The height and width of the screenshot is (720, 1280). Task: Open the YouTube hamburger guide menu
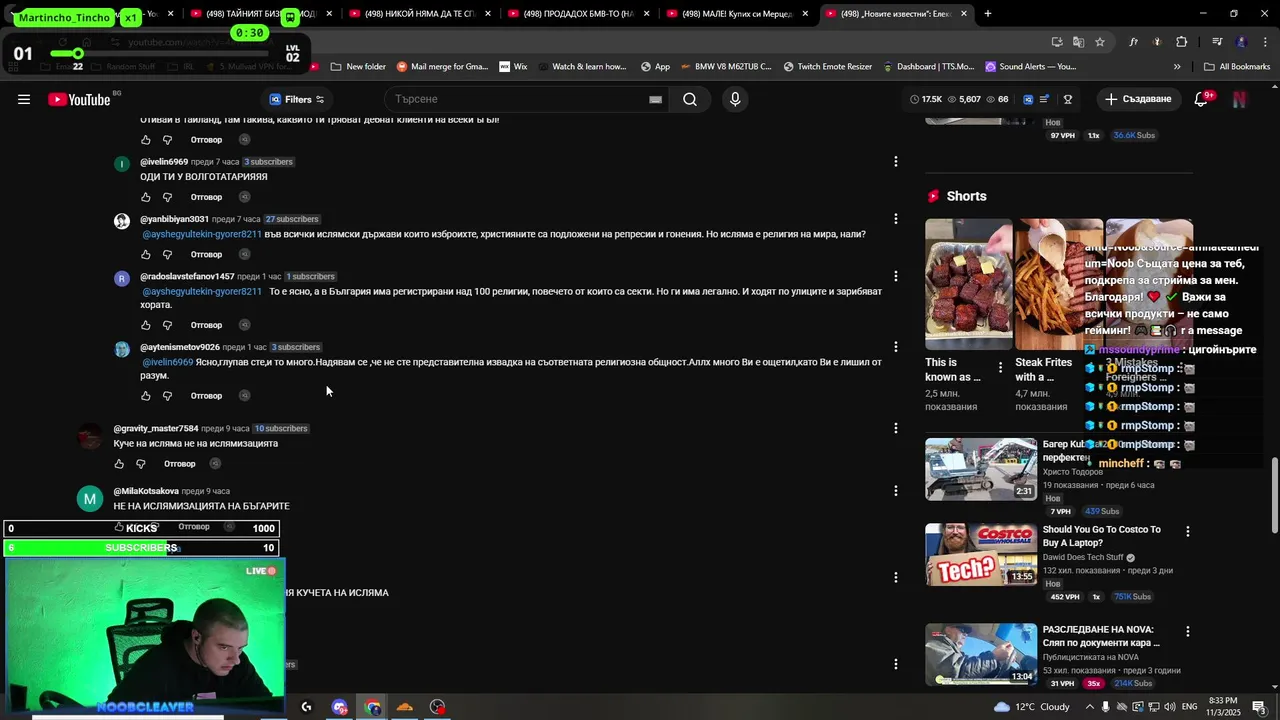click(x=24, y=99)
